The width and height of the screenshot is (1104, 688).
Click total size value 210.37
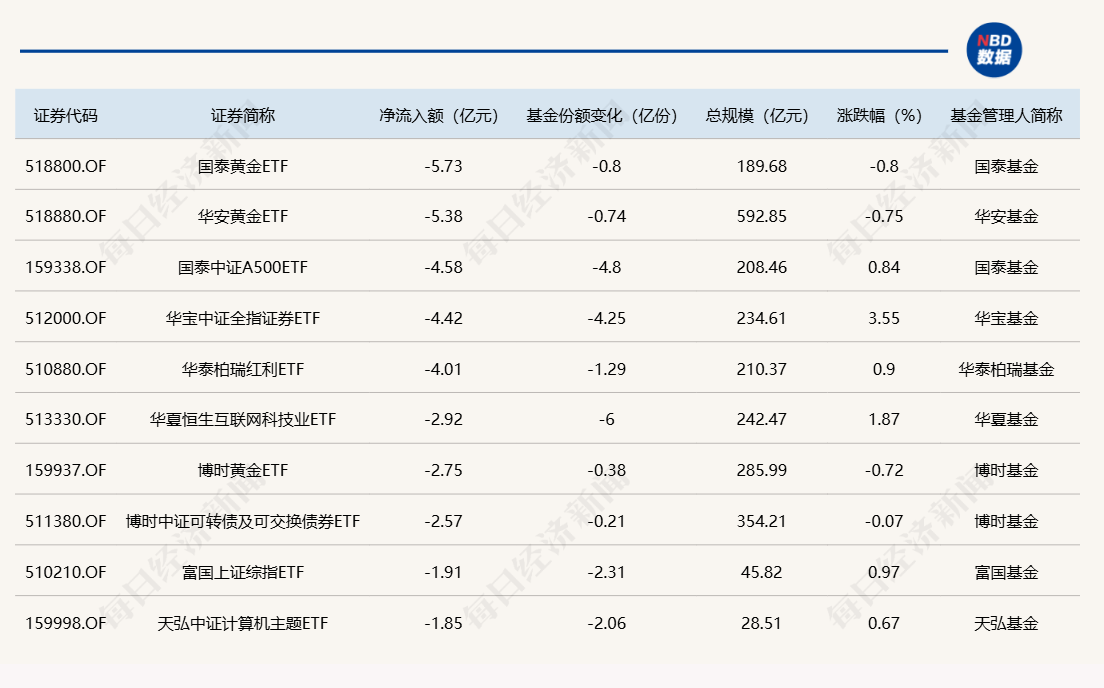click(x=762, y=369)
